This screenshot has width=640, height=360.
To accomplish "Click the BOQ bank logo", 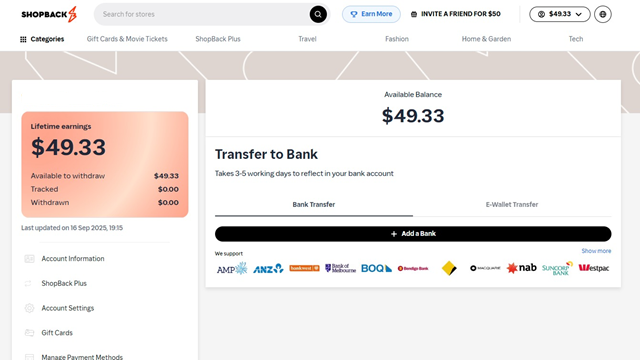I will (x=376, y=268).
